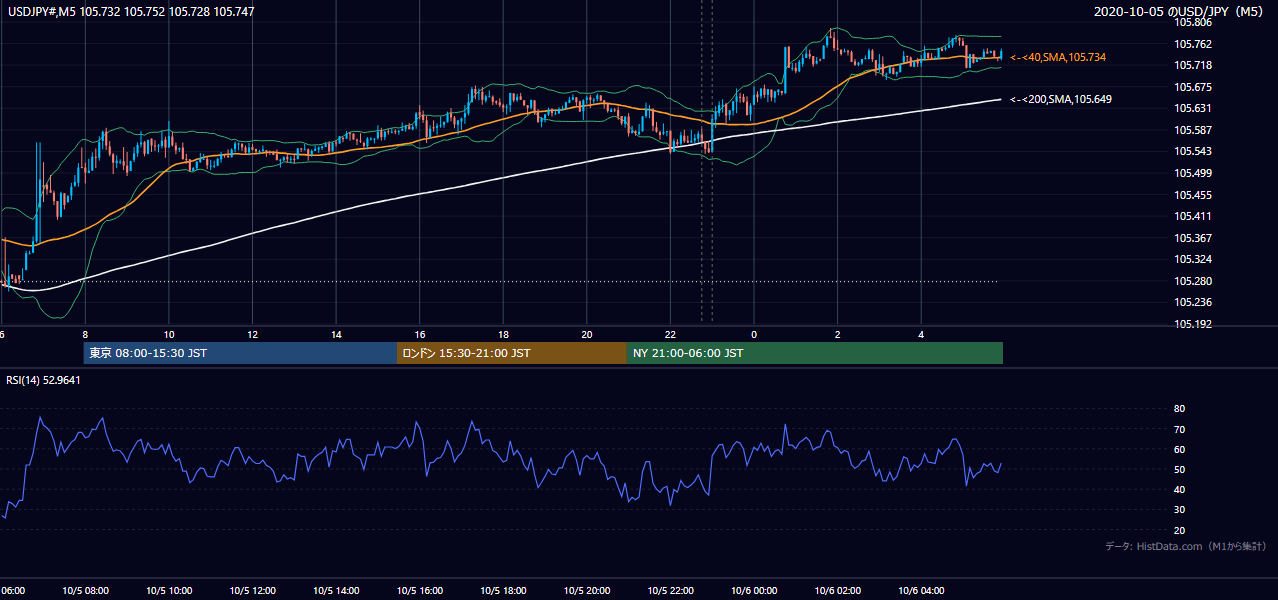This screenshot has height=600, width=1278.
Task: Click RSI scale value 50
Action: [x=1180, y=469]
